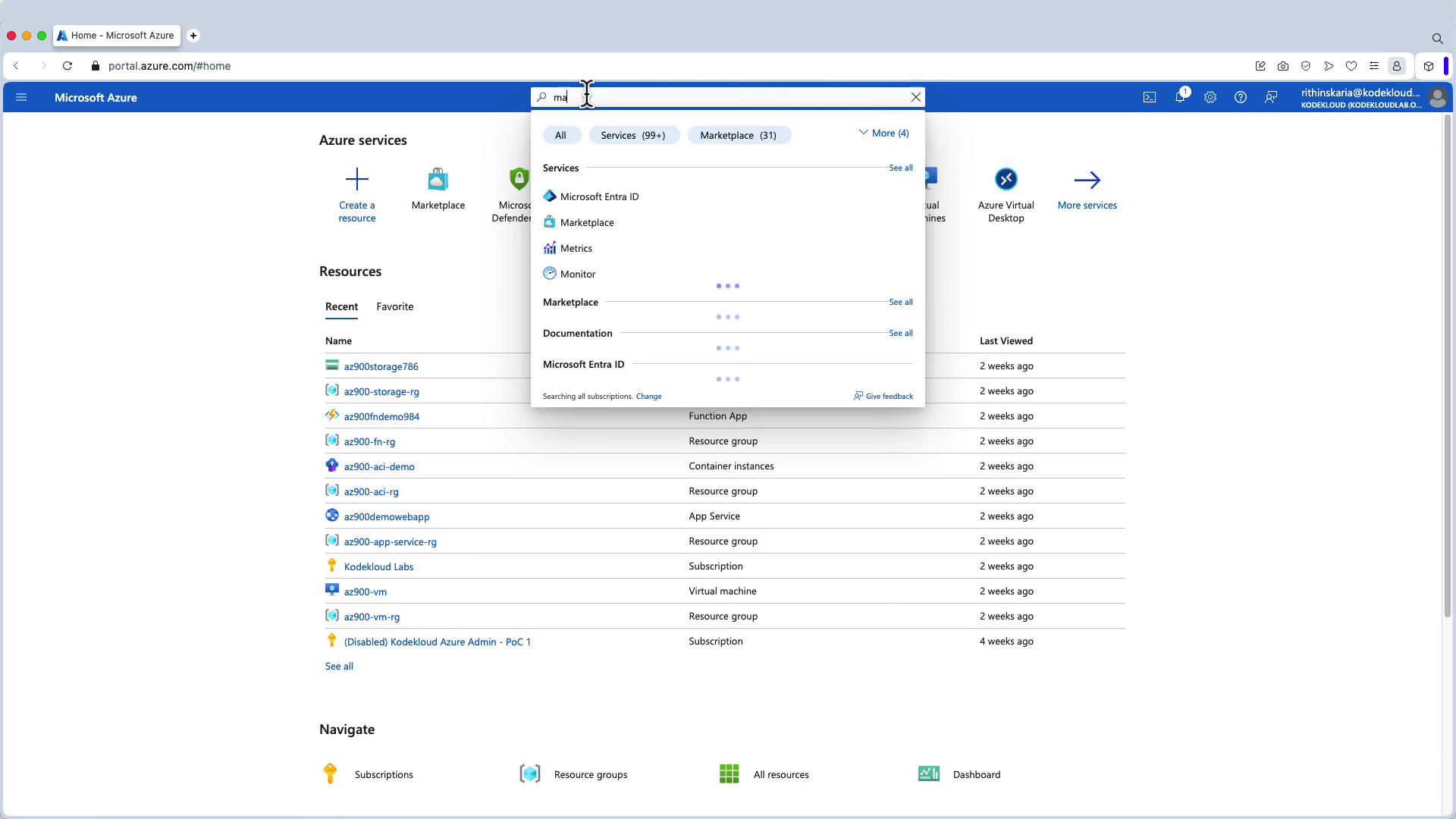Click the Change subscriptions link
This screenshot has height=819, width=1456.
(648, 396)
